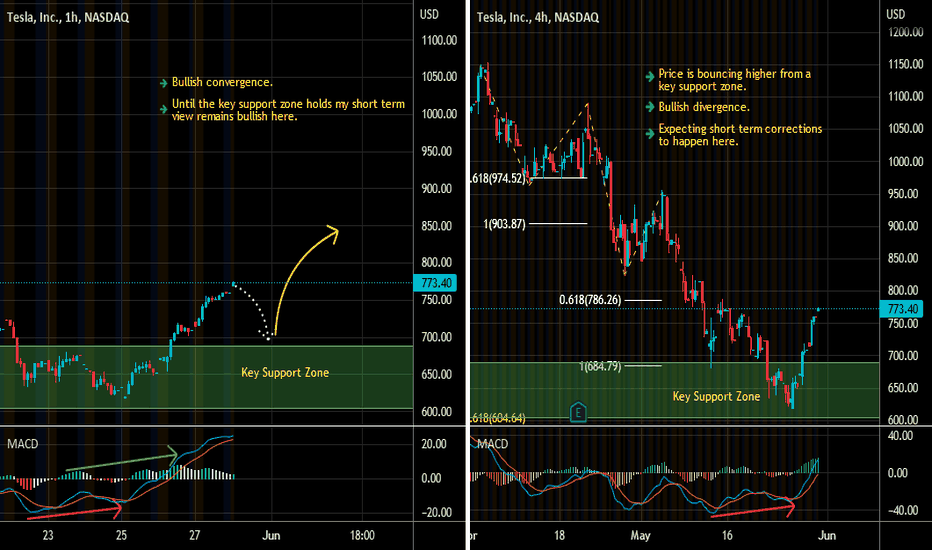Select the 'Bullish divergence.' annotation
The width and height of the screenshot is (932, 550).
(704, 107)
